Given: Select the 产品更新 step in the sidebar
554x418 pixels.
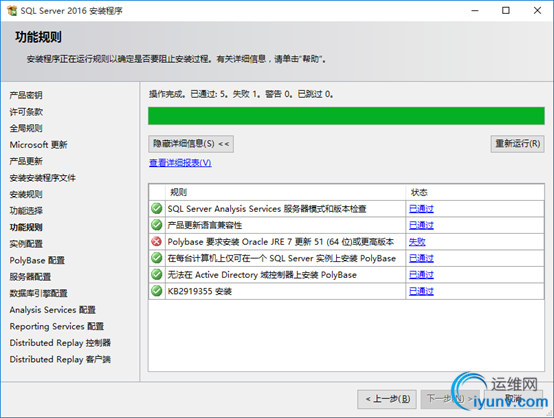Looking at the screenshot, I should pyautogui.click(x=26, y=161).
